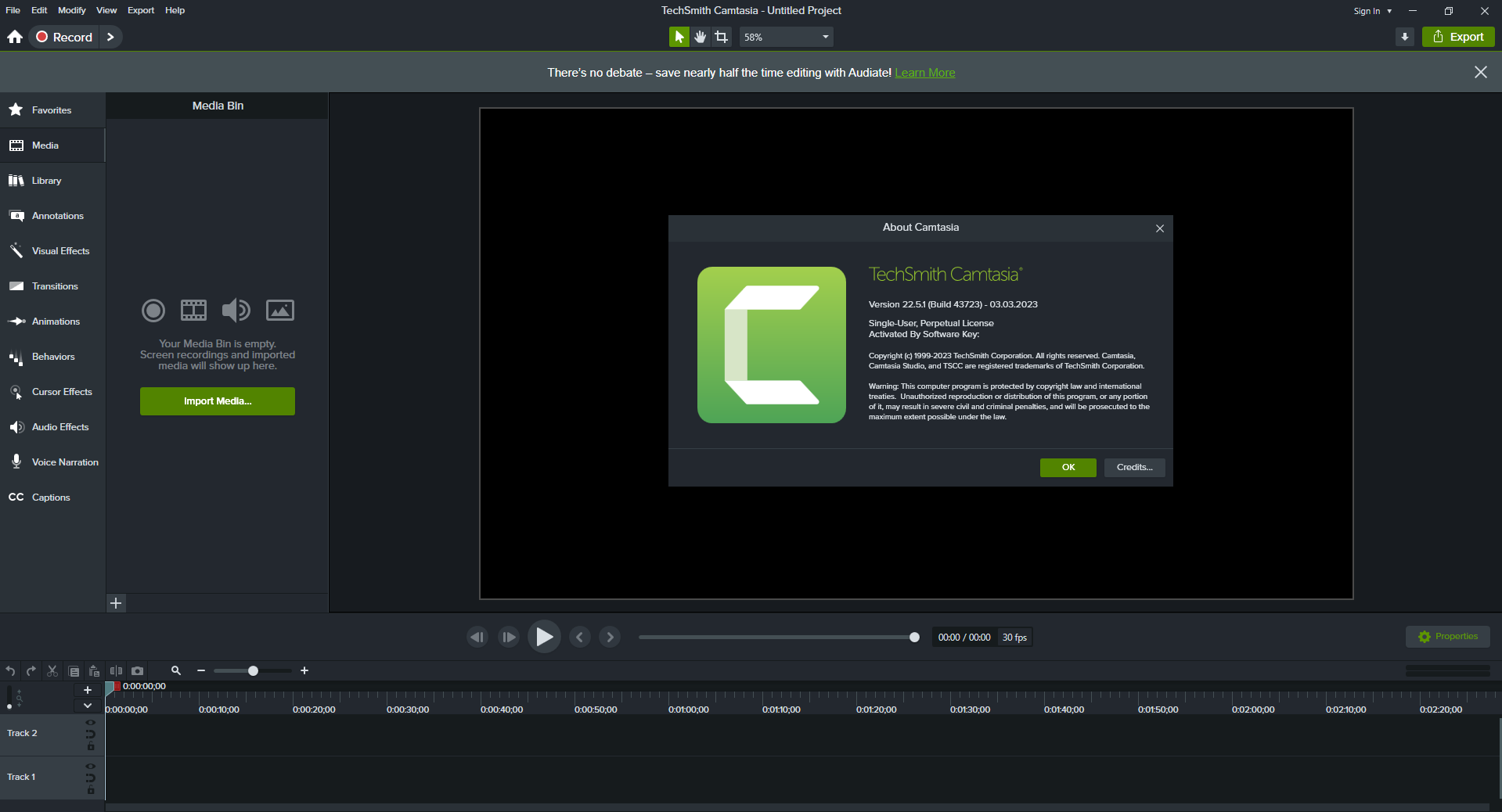Collapse tracks with the chevron below add-track
The width and height of the screenshot is (1502, 812).
[x=88, y=706]
